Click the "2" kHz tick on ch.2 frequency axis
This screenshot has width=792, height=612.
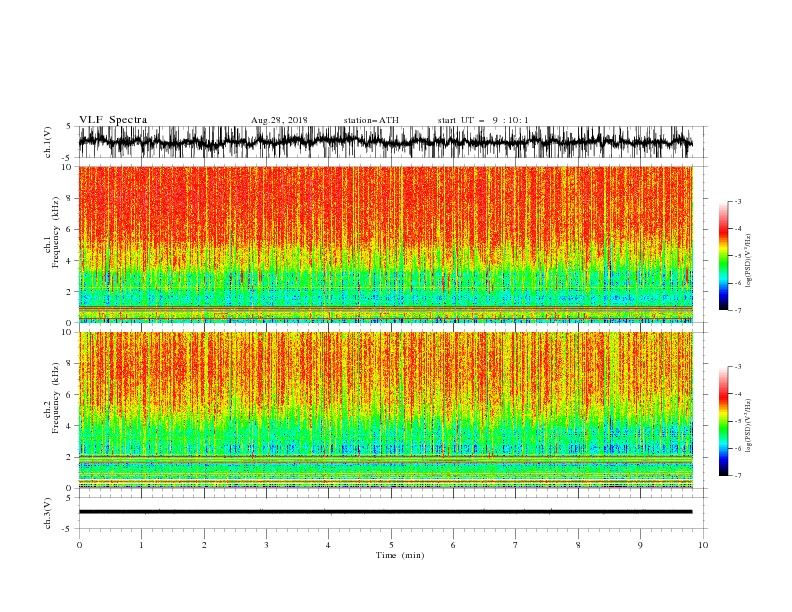coord(69,457)
